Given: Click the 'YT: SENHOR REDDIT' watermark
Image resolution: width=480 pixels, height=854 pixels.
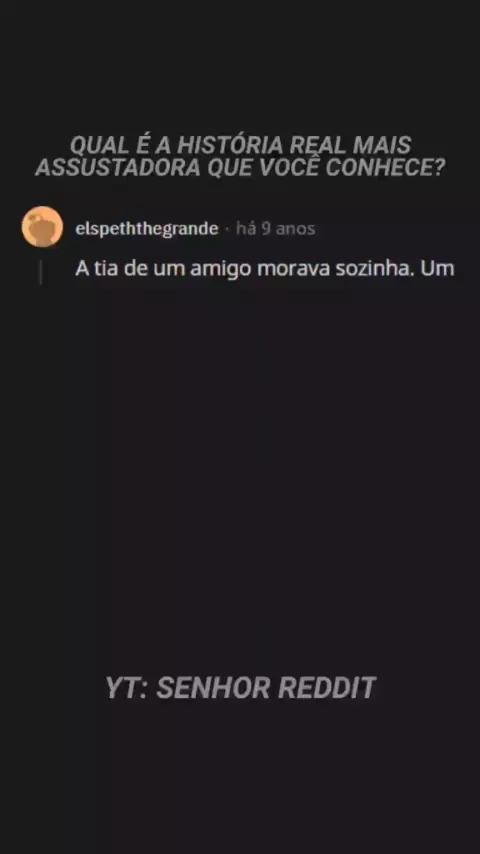Looking at the screenshot, I should click(240, 687).
